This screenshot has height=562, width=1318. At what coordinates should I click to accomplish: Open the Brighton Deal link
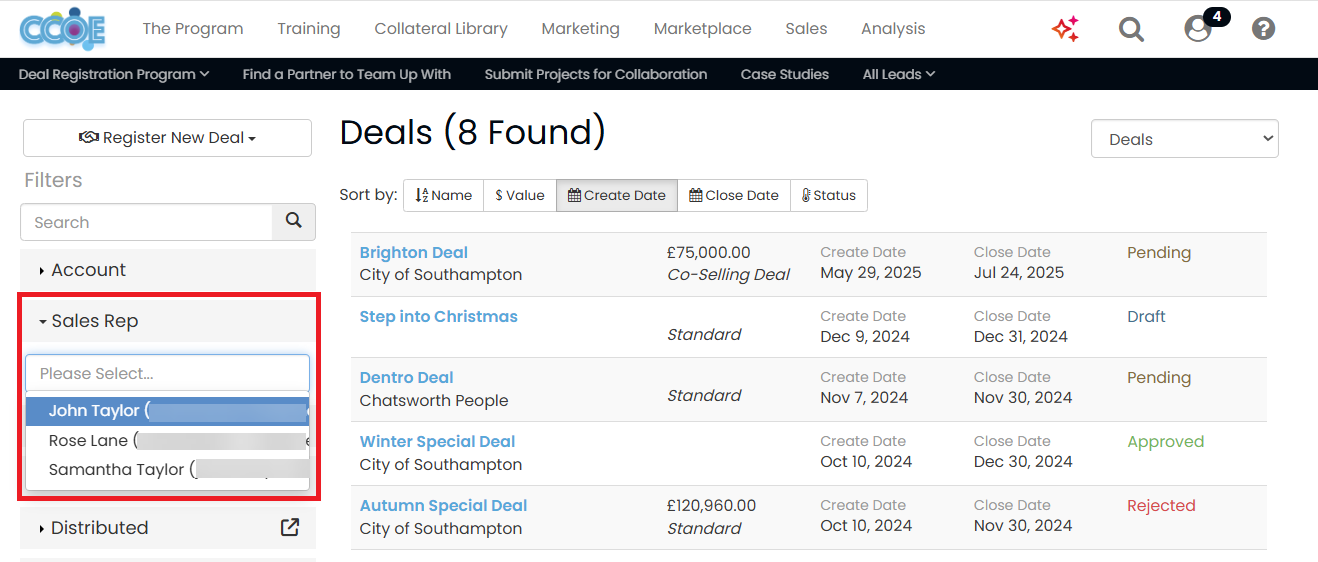(x=414, y=253)
